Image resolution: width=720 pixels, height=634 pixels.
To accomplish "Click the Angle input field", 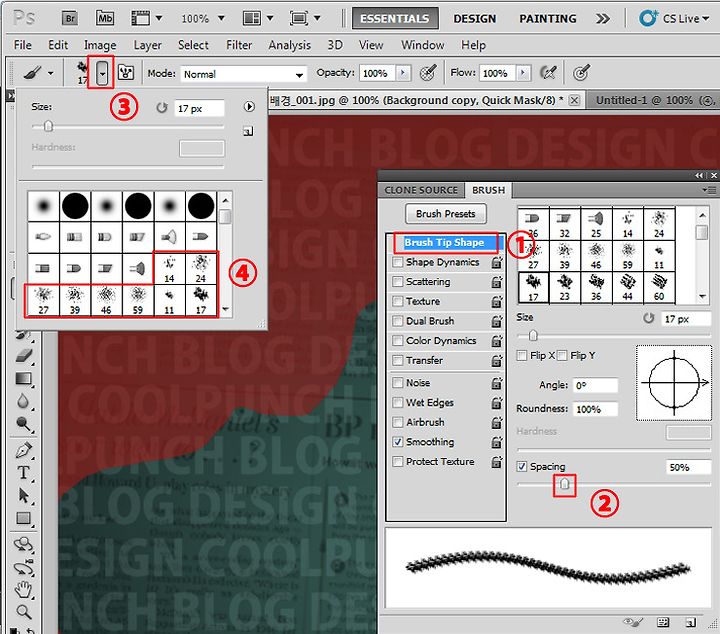I will pos(596,385).
